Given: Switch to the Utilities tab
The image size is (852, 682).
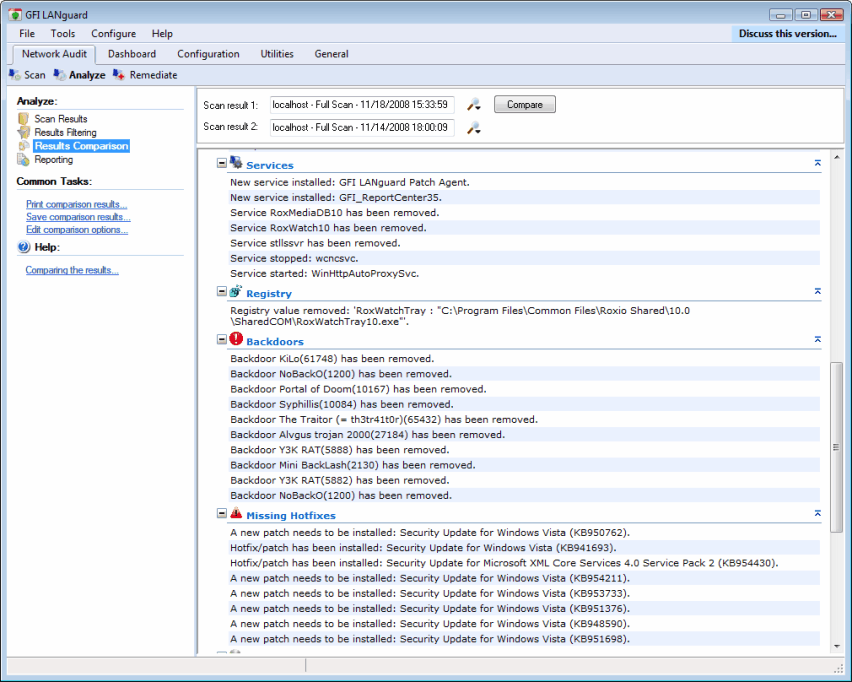Looking at the screenshot, I should 277,54.
